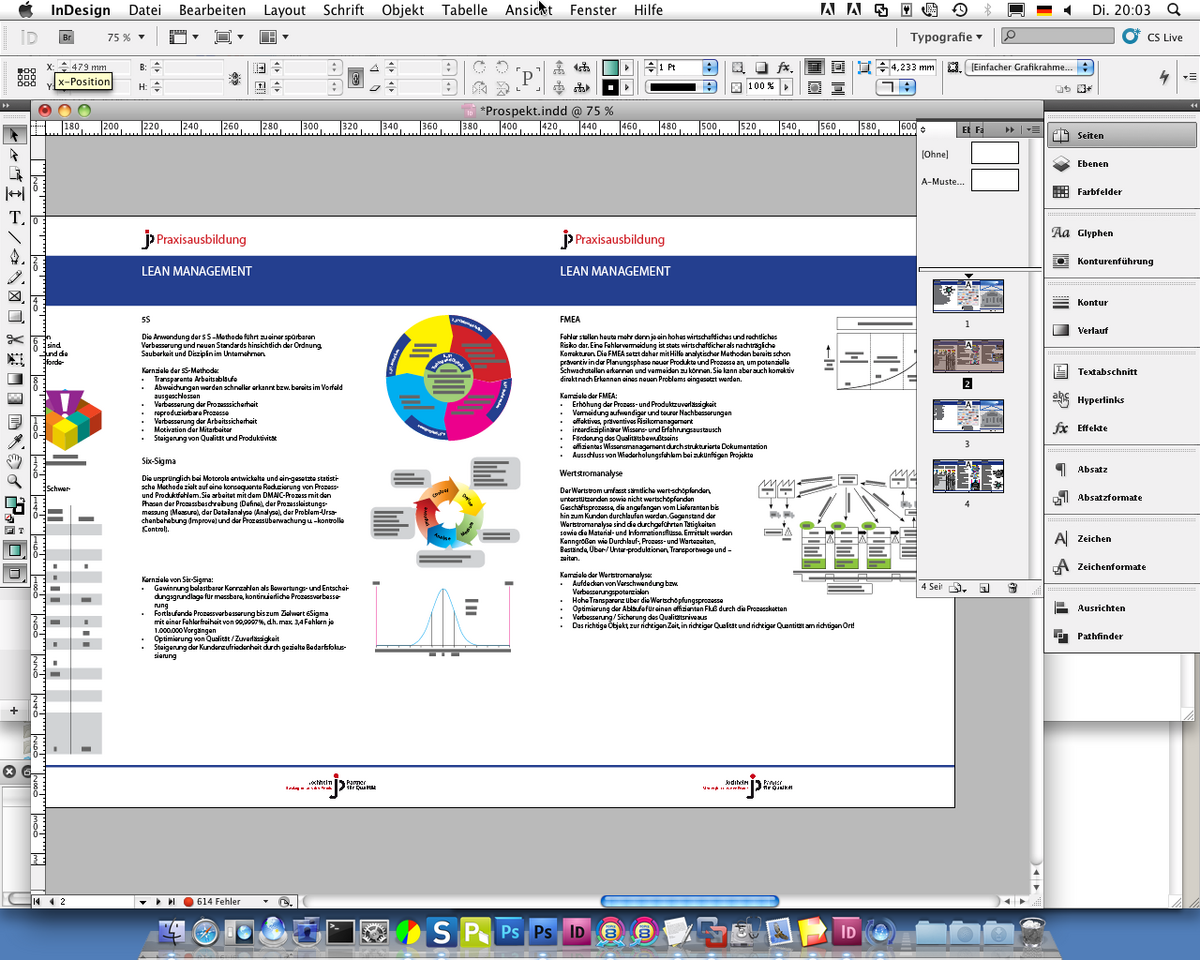Select the Pen tool
Image resolution: width=1200 pixels, height=960 pixels.
[15, 257]
